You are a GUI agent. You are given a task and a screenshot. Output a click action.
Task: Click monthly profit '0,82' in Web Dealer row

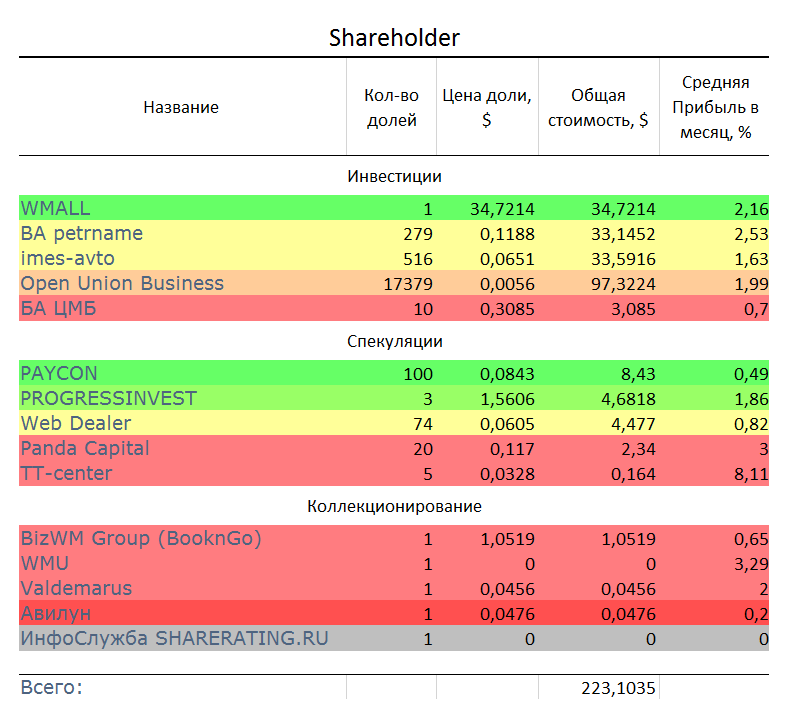751,424
